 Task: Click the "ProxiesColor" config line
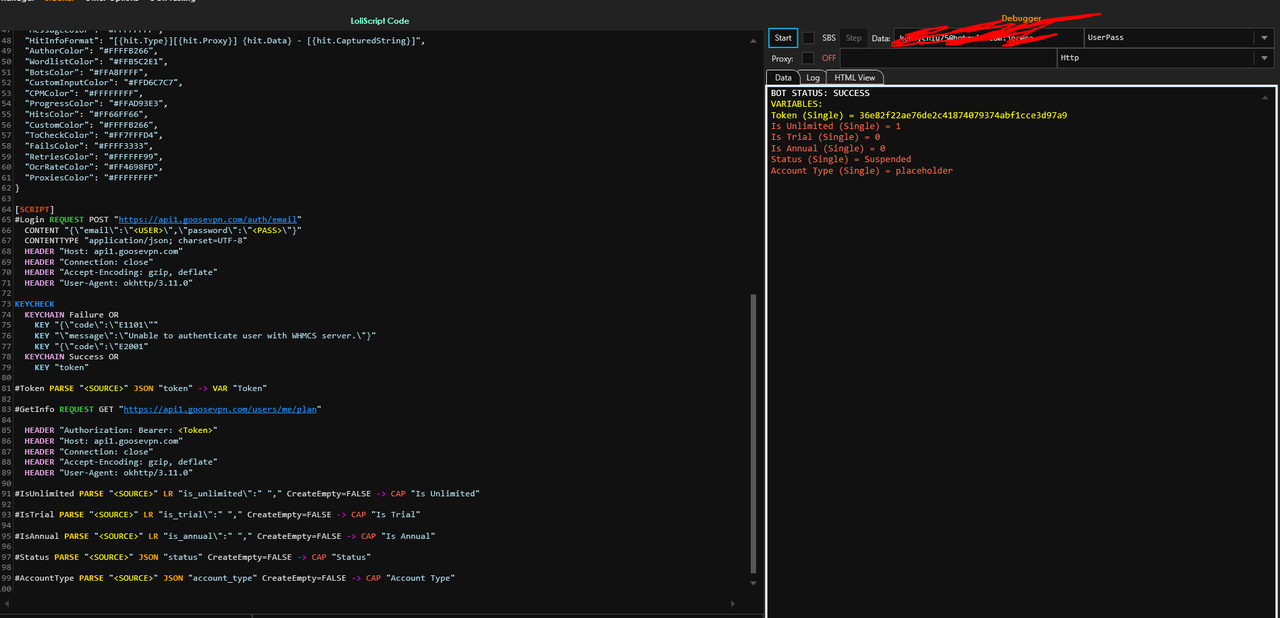[x=92, y=177]
